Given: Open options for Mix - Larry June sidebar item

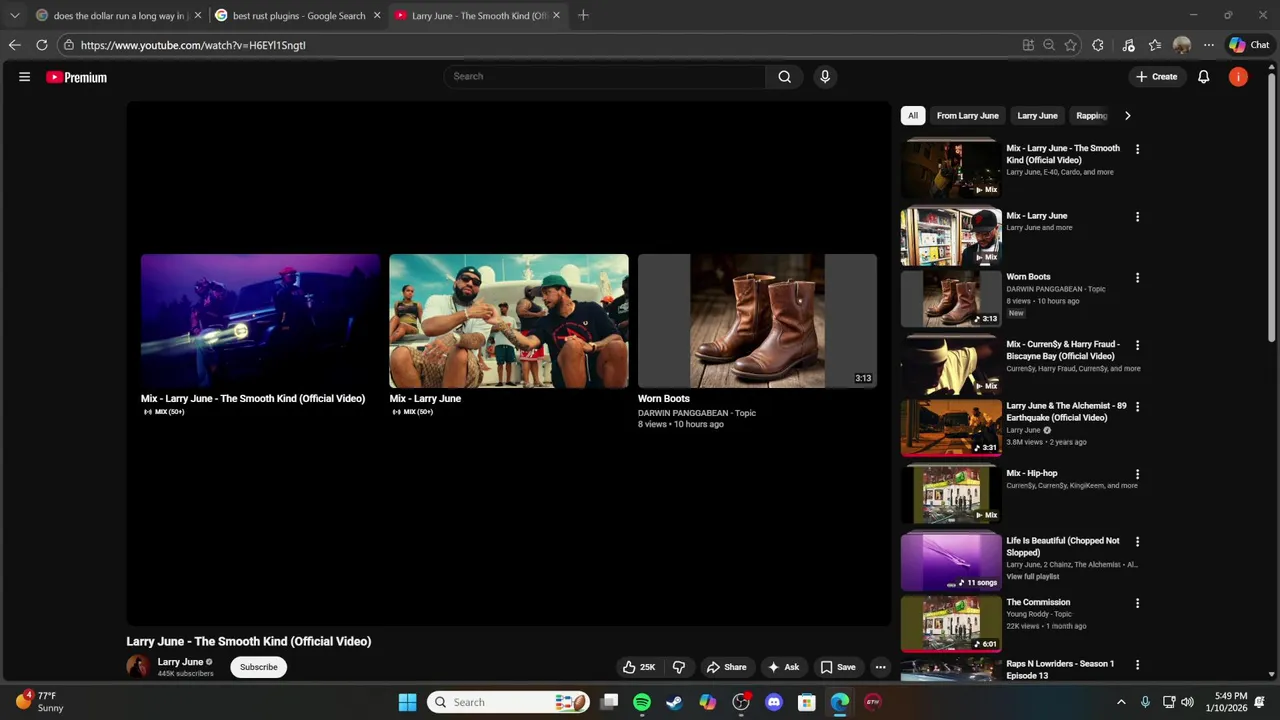Looking at the screenshot, I should 1137,216.
